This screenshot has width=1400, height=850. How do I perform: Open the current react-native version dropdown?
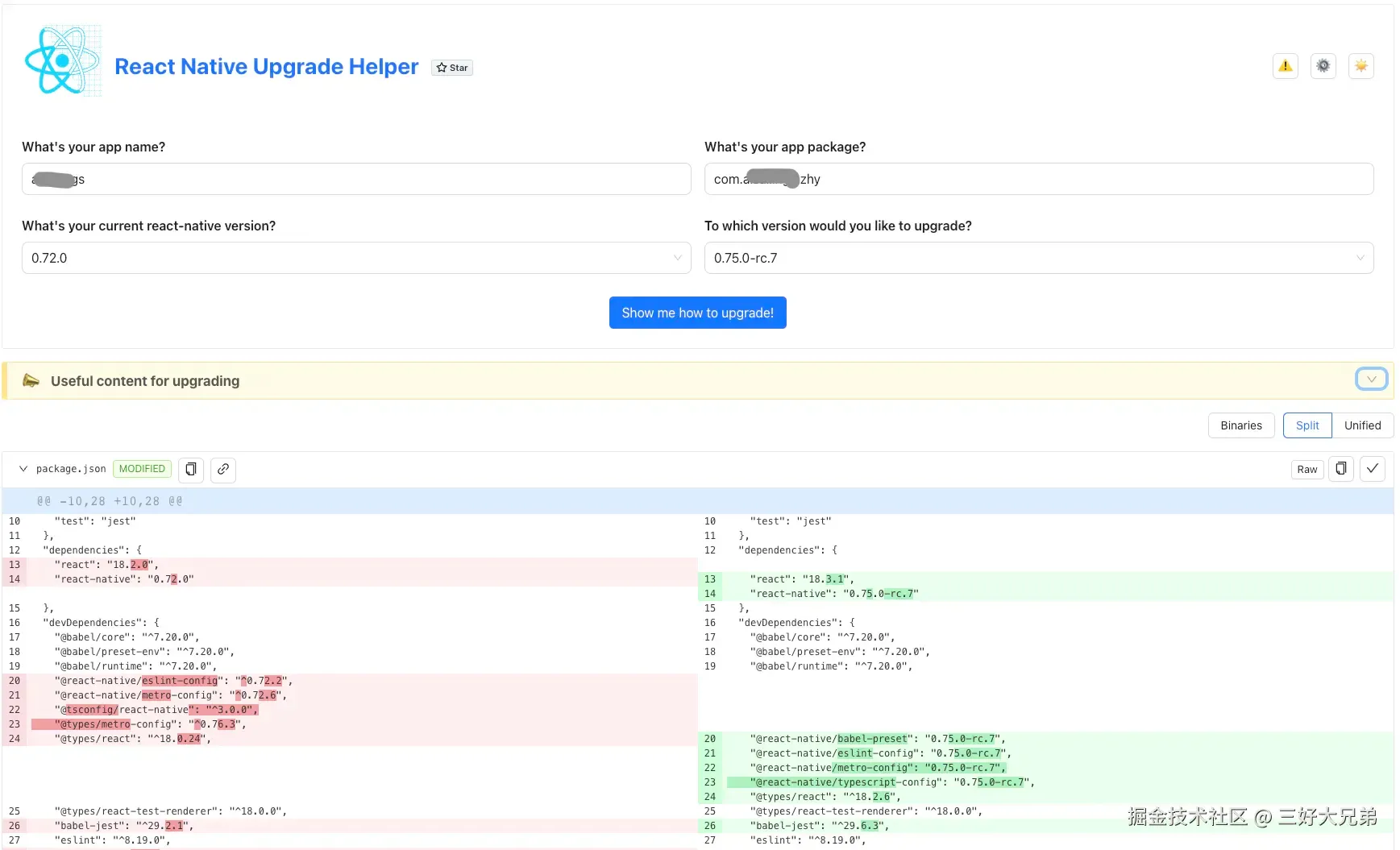click(356, 258)
